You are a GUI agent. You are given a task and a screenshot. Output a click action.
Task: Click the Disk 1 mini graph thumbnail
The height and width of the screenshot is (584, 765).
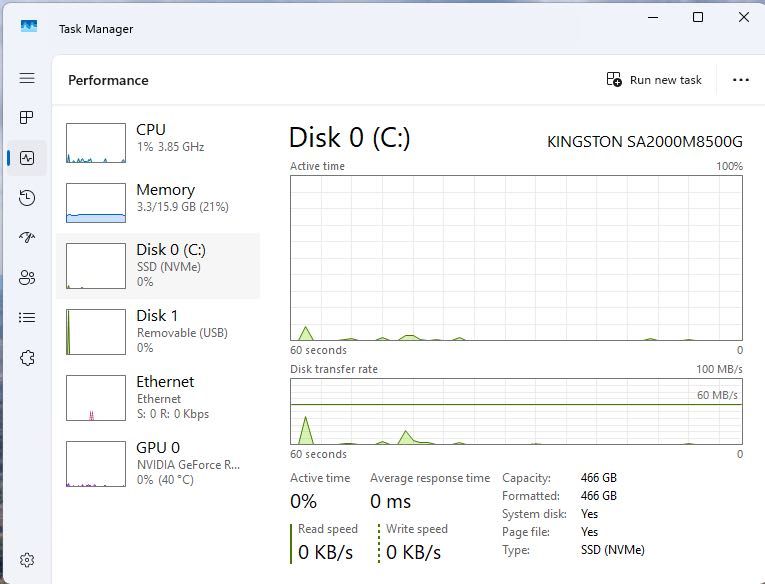[96, 332]
